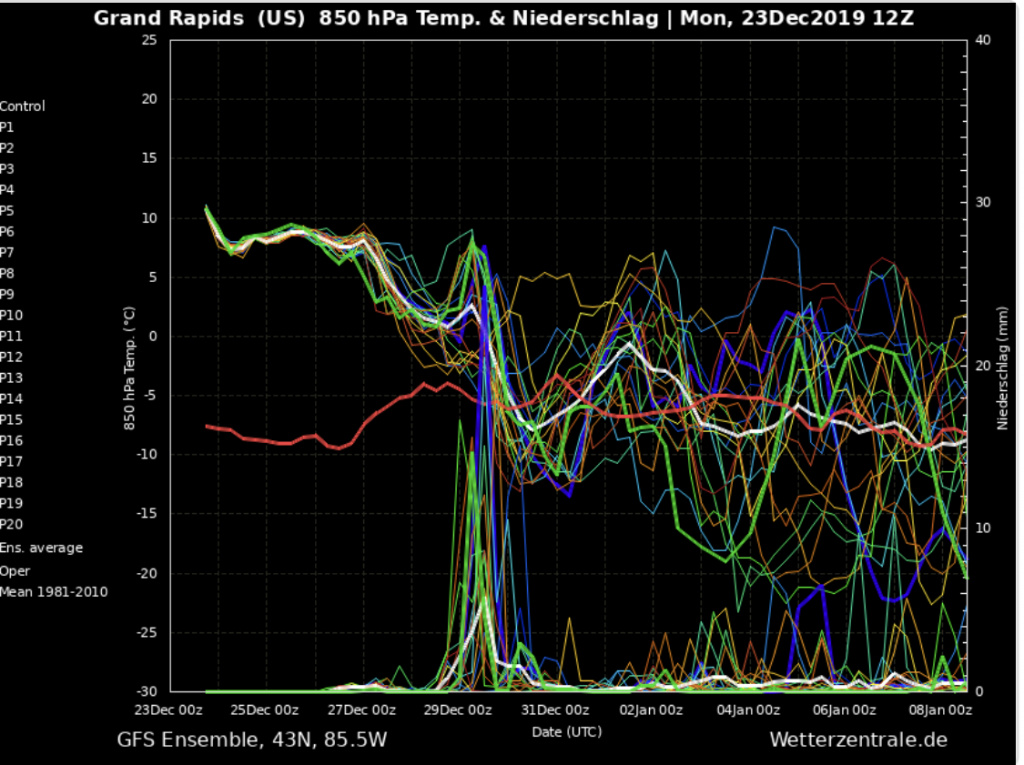The width and height of the screenshot is (1024, 765).
Task: Click the Control legend entry
Action: pos(23,106)
